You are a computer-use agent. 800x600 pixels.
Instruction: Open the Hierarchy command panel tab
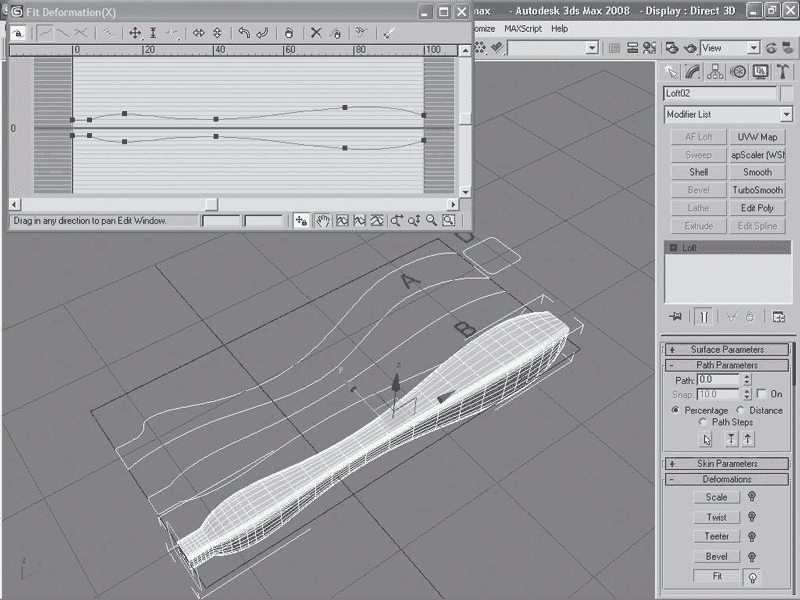(715, 72)
